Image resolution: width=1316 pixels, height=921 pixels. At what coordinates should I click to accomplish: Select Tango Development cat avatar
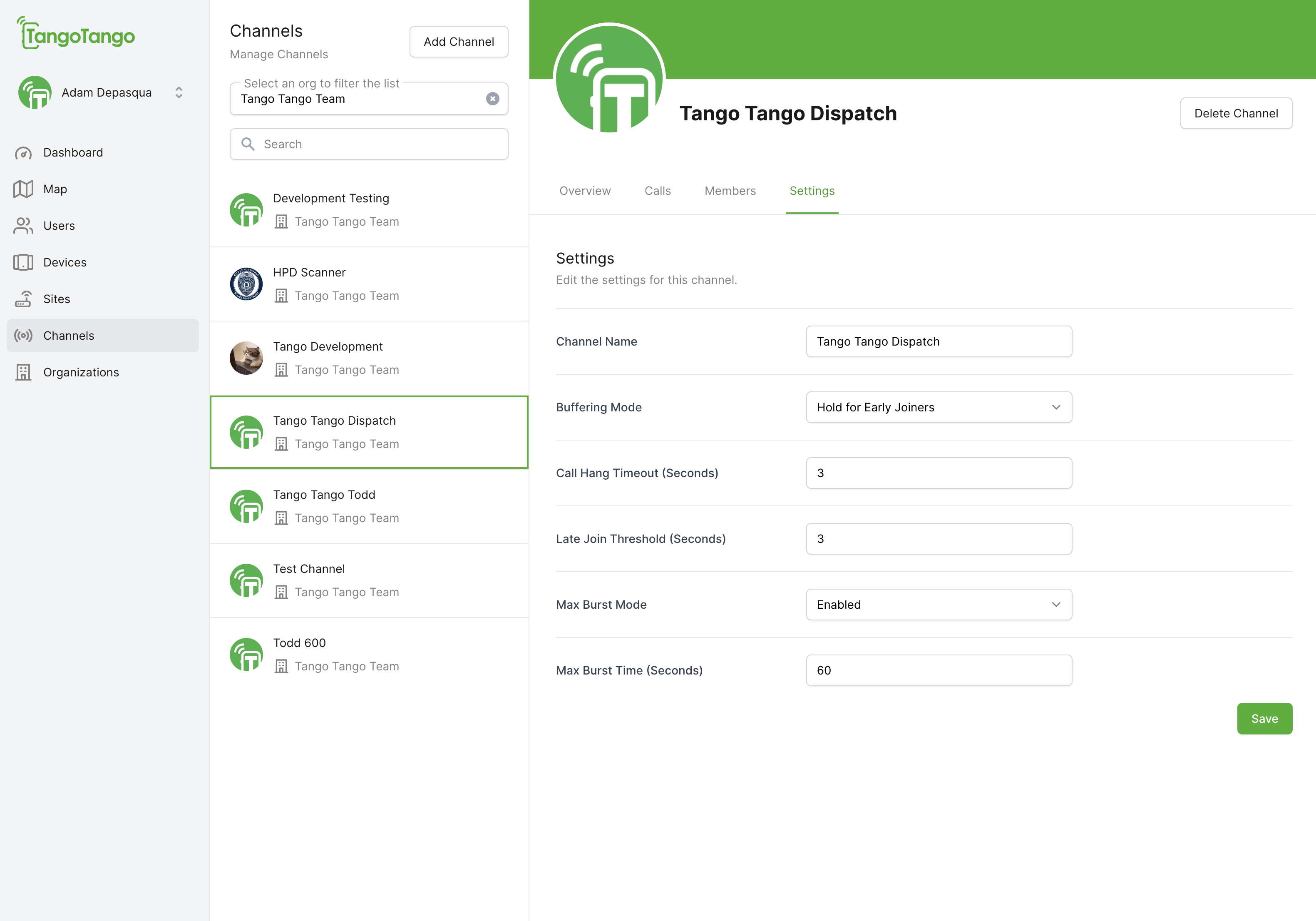246,358
